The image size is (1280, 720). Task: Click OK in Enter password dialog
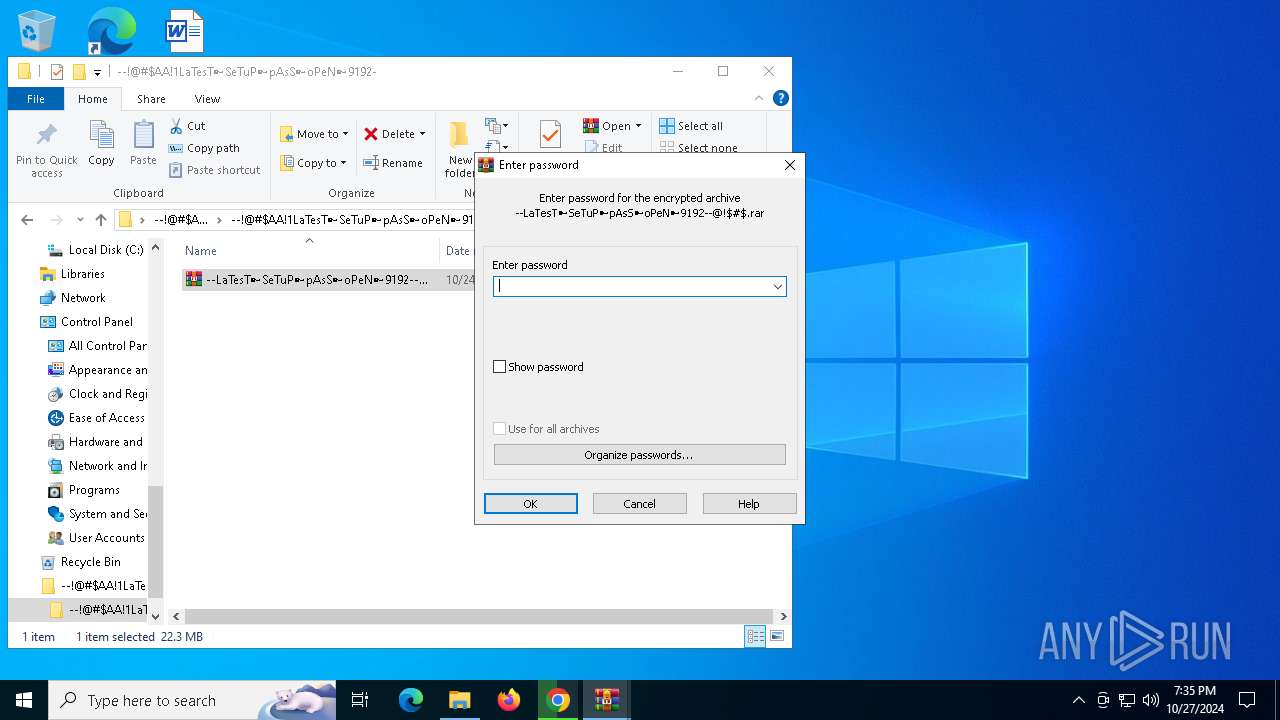(531, 504)
